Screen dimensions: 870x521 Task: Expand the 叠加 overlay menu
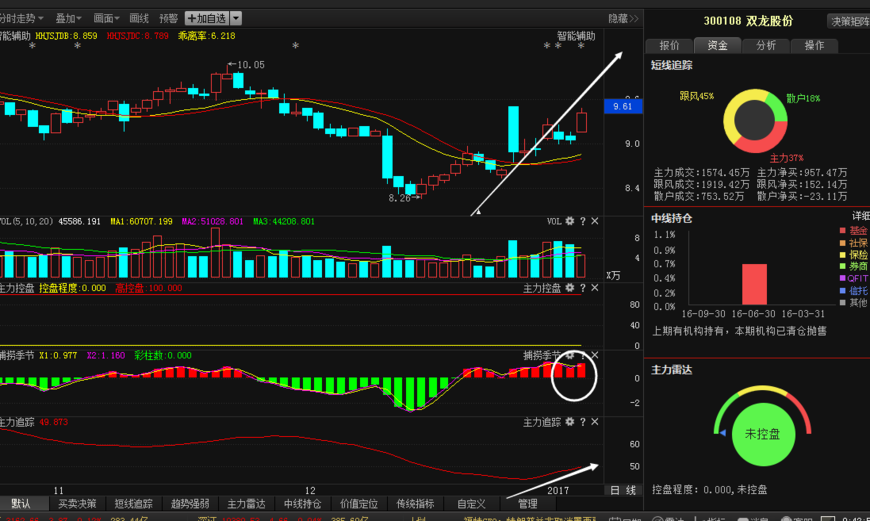coord(68,18)
